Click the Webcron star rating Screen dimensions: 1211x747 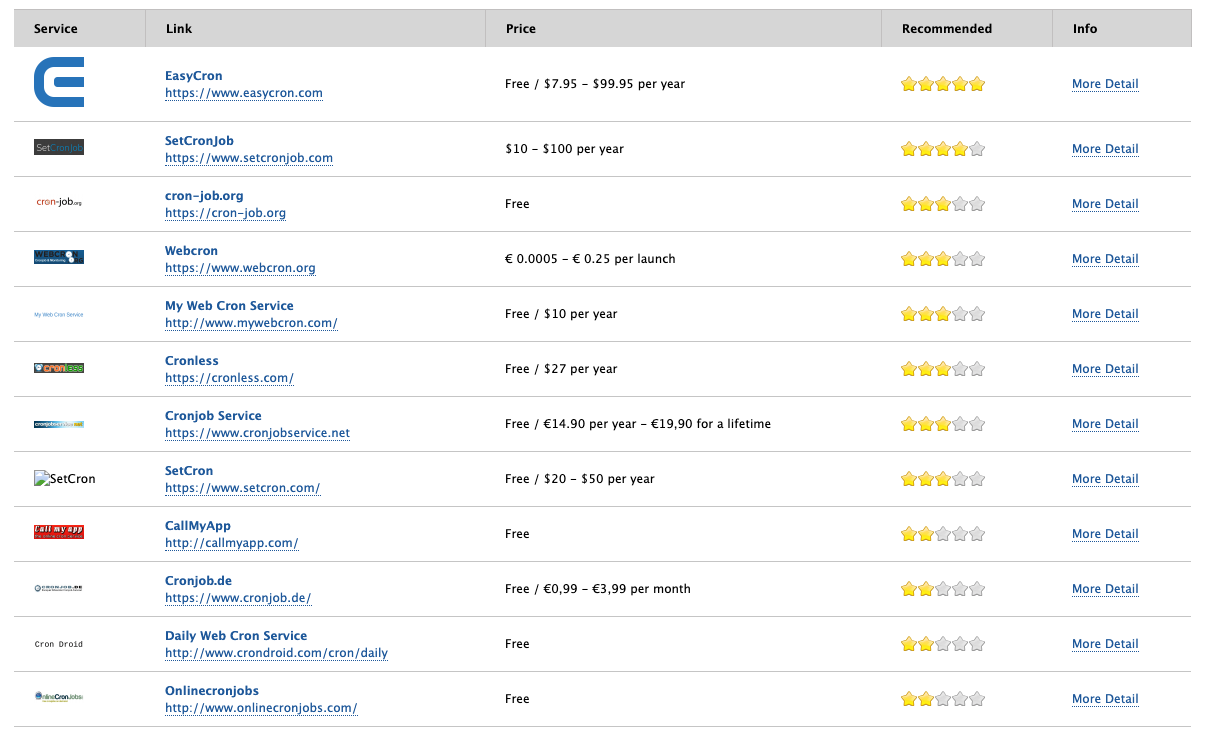pyautogui.click(x=943, y=259)
